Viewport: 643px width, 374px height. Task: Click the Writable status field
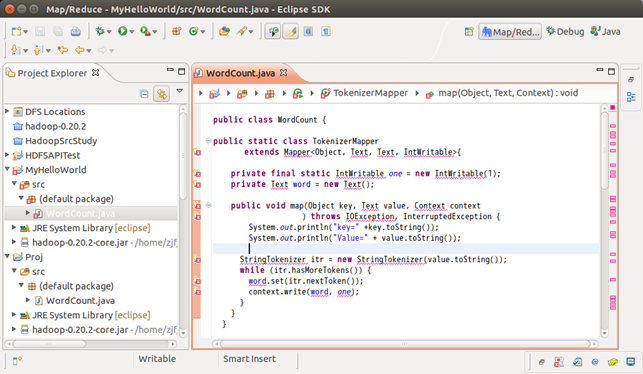[x=157, y=359]
